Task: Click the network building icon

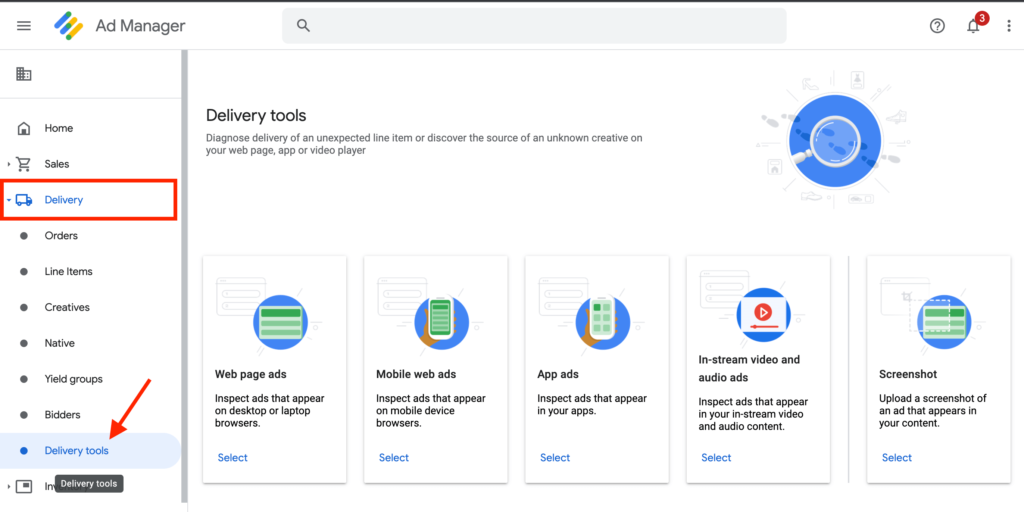Action: click(24, 74)
